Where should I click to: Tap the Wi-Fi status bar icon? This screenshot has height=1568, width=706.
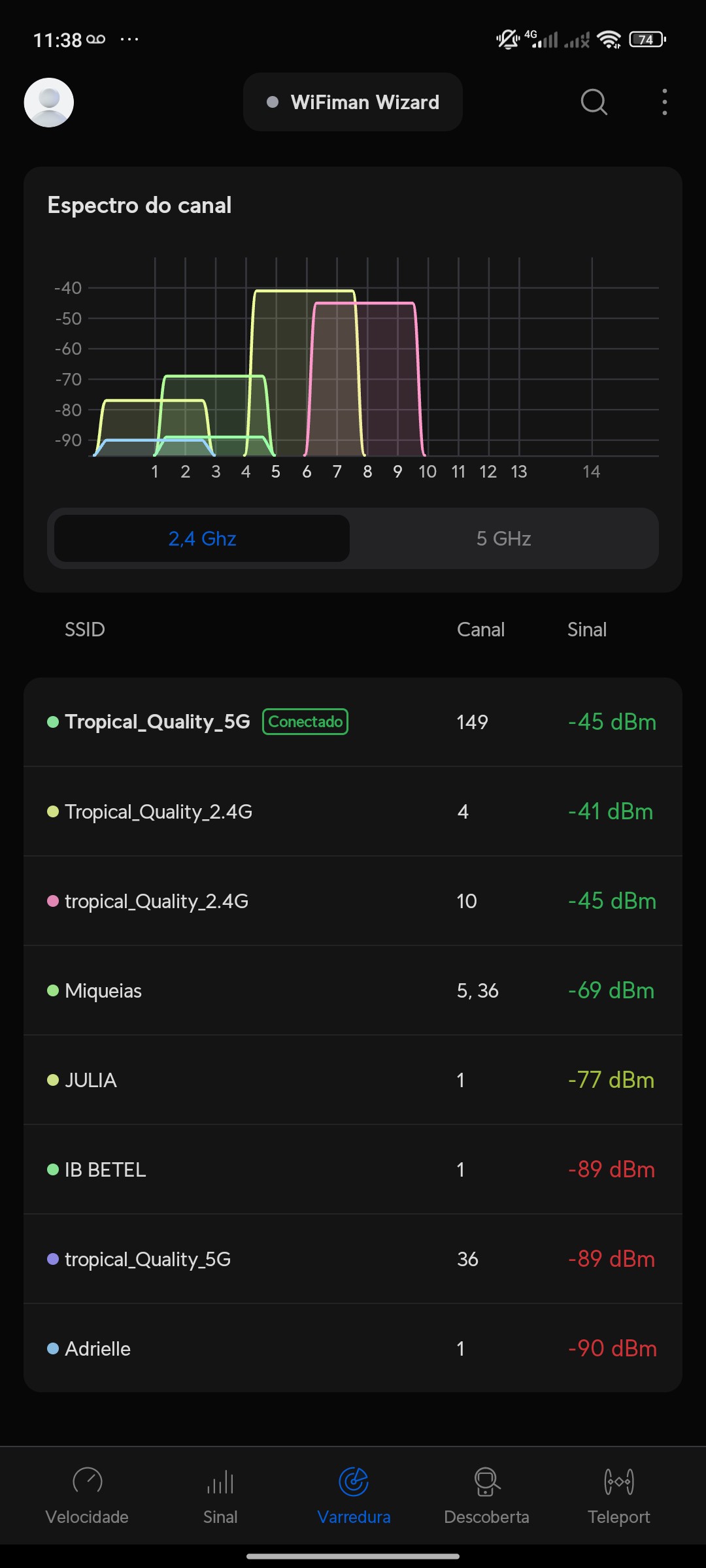609,40
